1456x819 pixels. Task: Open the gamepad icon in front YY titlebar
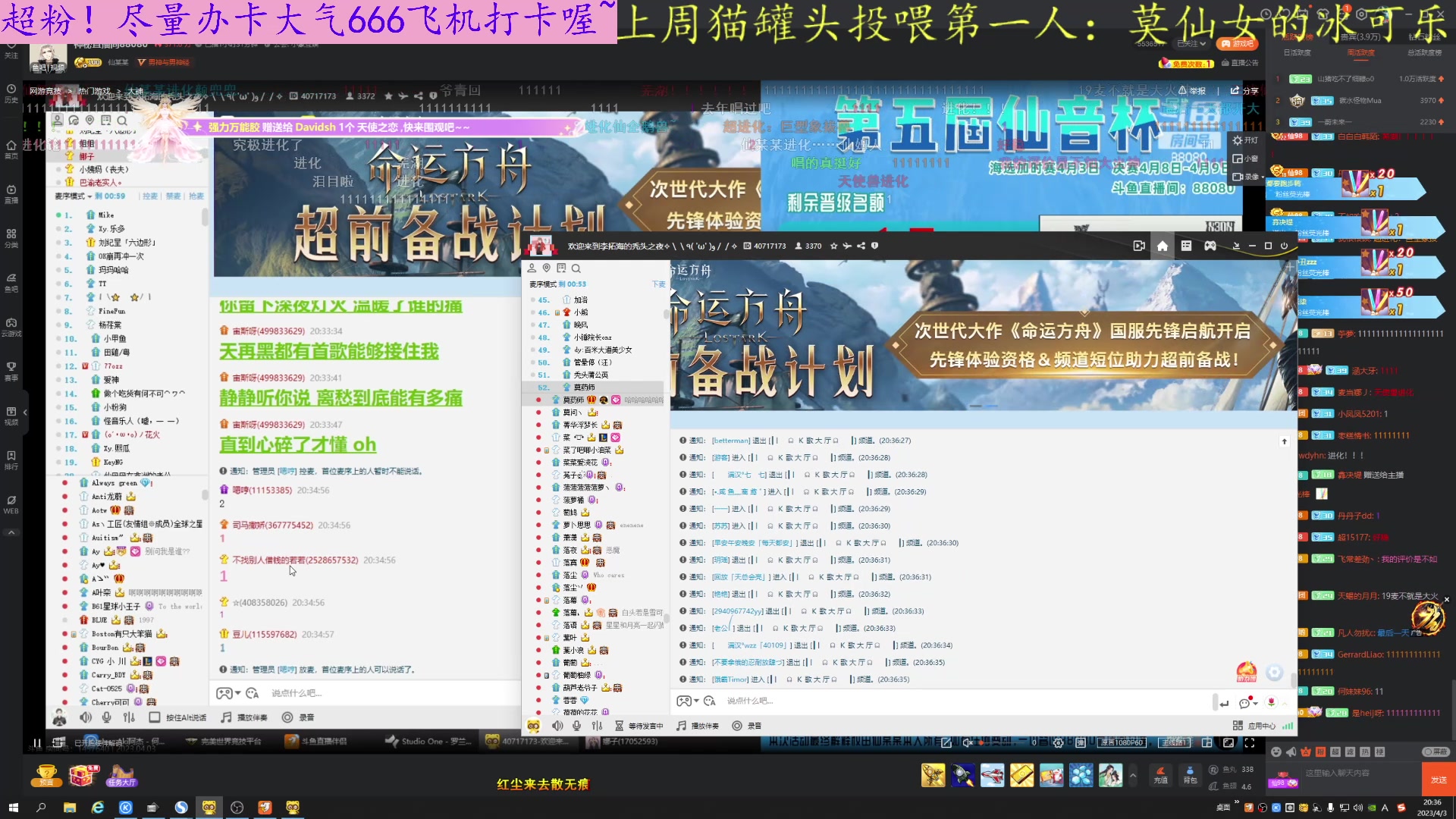click(x=1210, y=246)
